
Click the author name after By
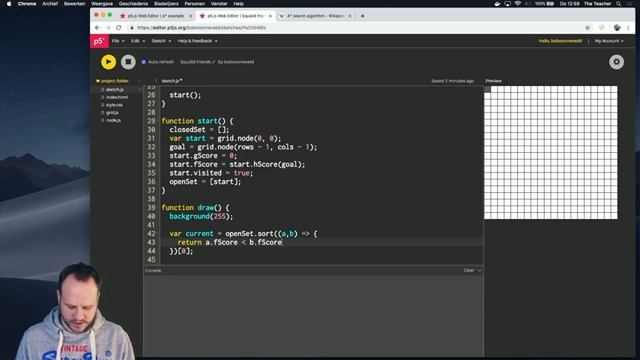(x=239, y=62)
